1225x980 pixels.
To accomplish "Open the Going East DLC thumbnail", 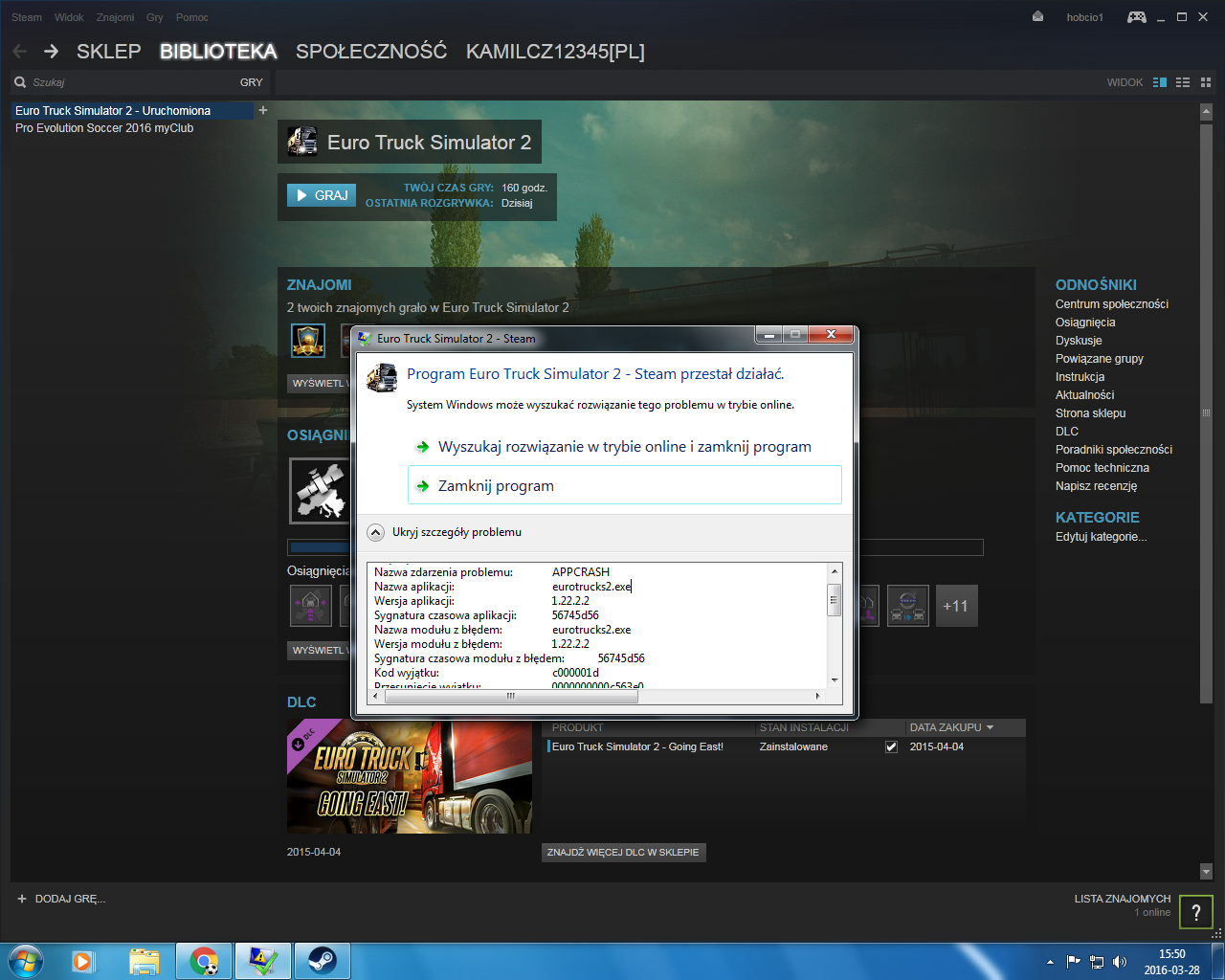I will click(410, 776).
